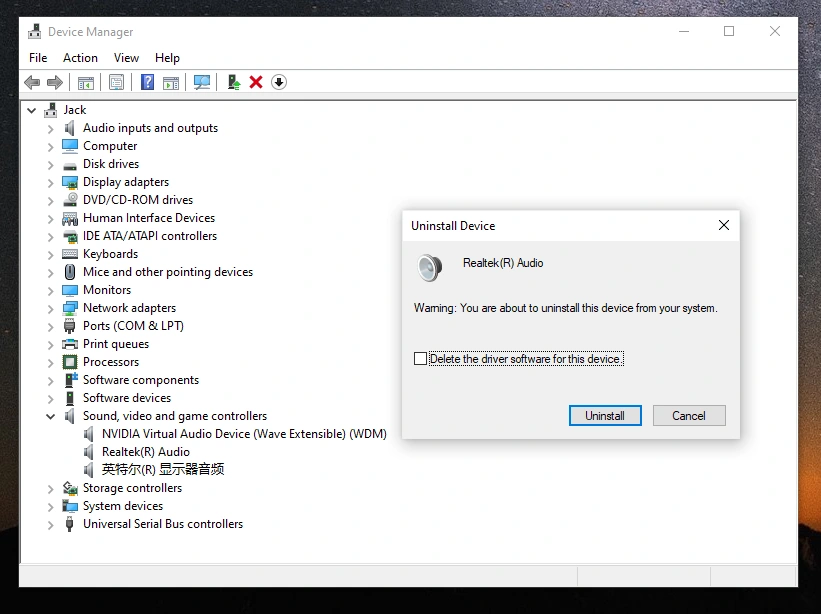The width and height of the screenshot is (821, 614).
Task: Click the Universal Serial Bus controllers icon
Action: 69,524
